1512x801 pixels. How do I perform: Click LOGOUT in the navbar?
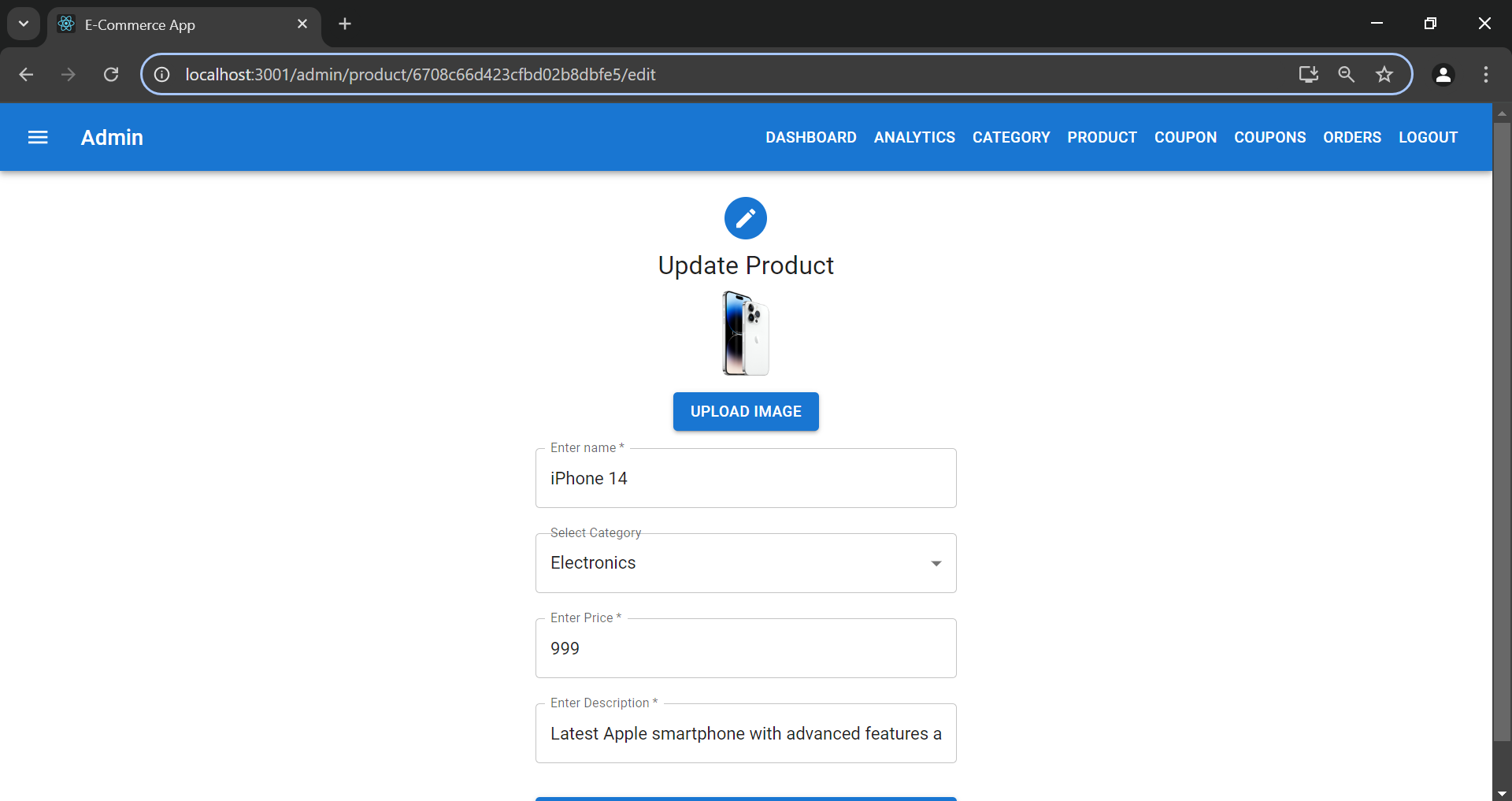pos(1429,137)
